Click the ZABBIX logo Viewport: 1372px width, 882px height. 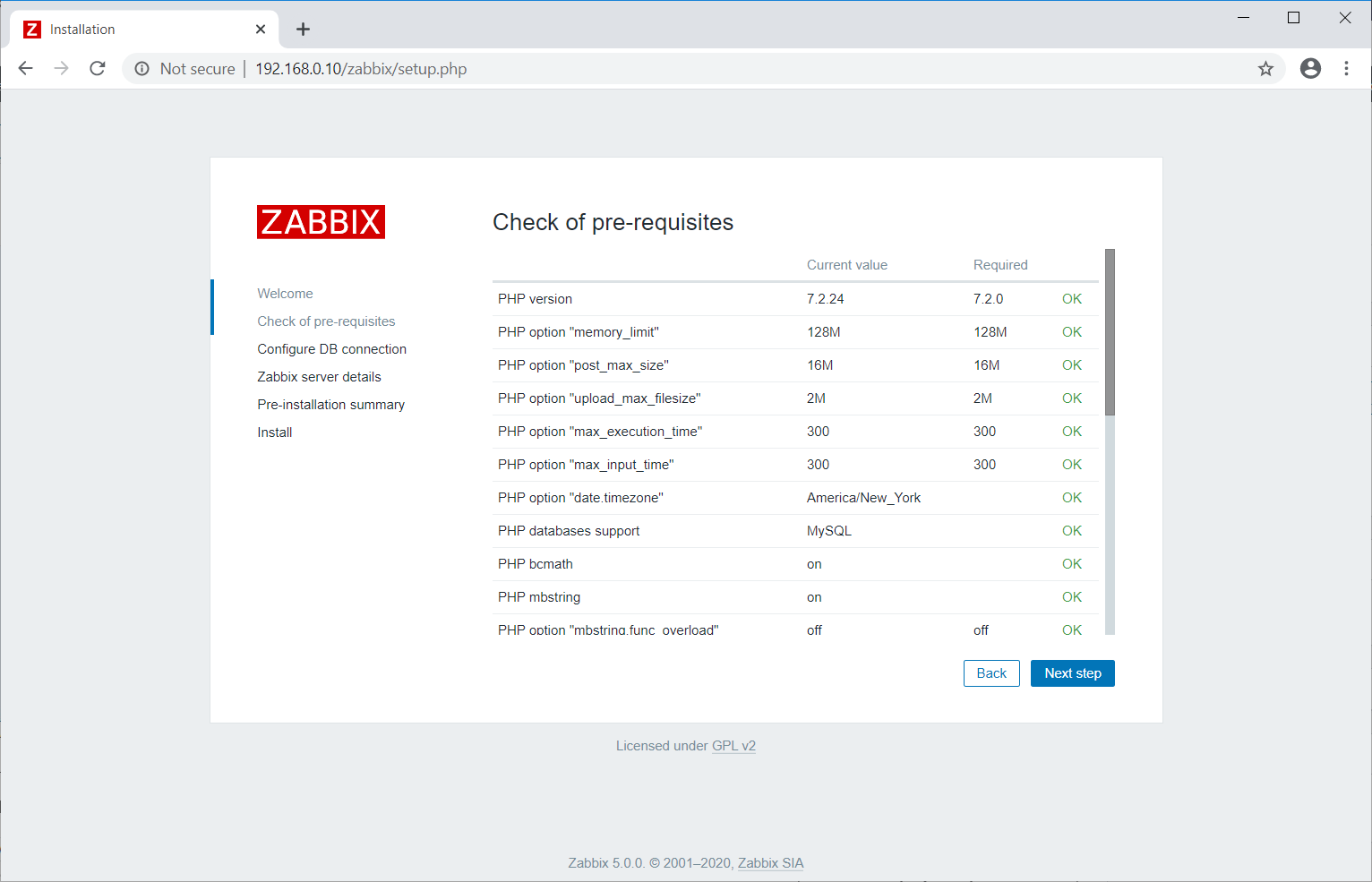[321, 222]
